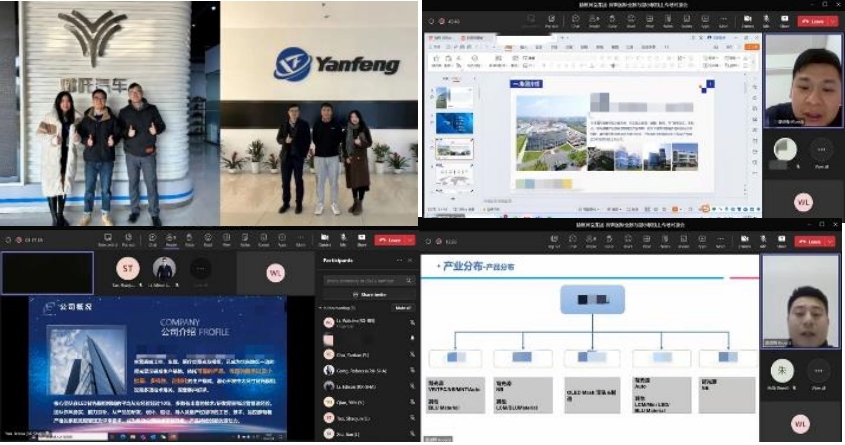Open More actions in the WPS presentation meeting
This screenshot has height=445, width=845.
(x=723, y=22)
